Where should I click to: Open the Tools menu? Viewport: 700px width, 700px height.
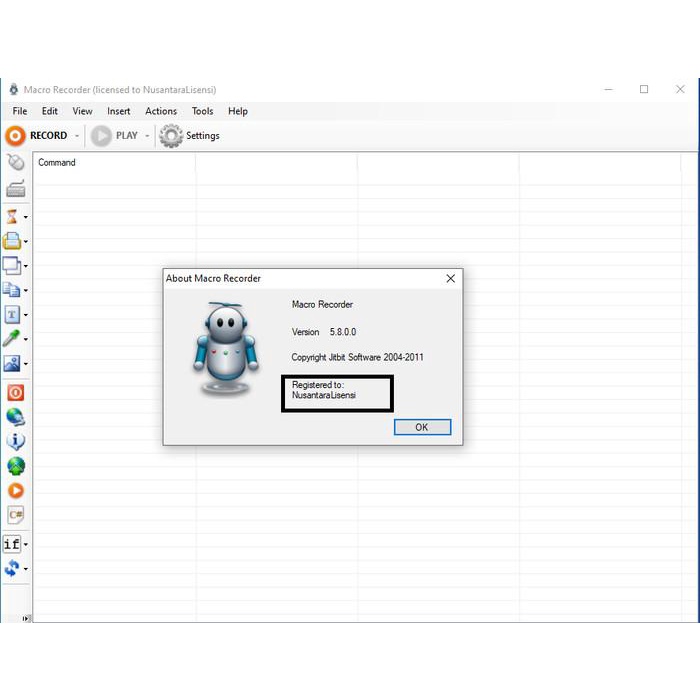(202, 111)
